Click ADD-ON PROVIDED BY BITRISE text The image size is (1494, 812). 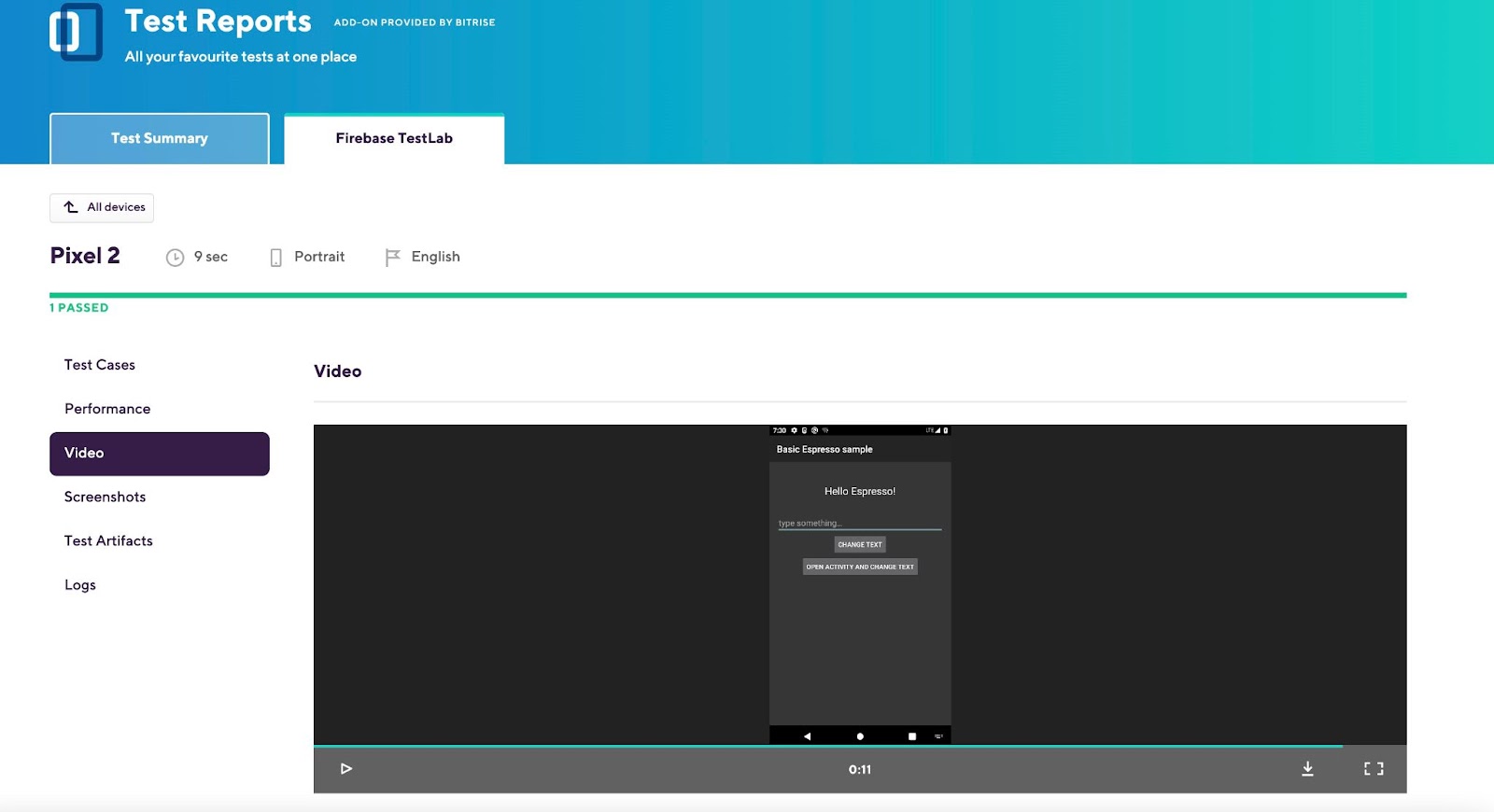click(x=415, y=22)
